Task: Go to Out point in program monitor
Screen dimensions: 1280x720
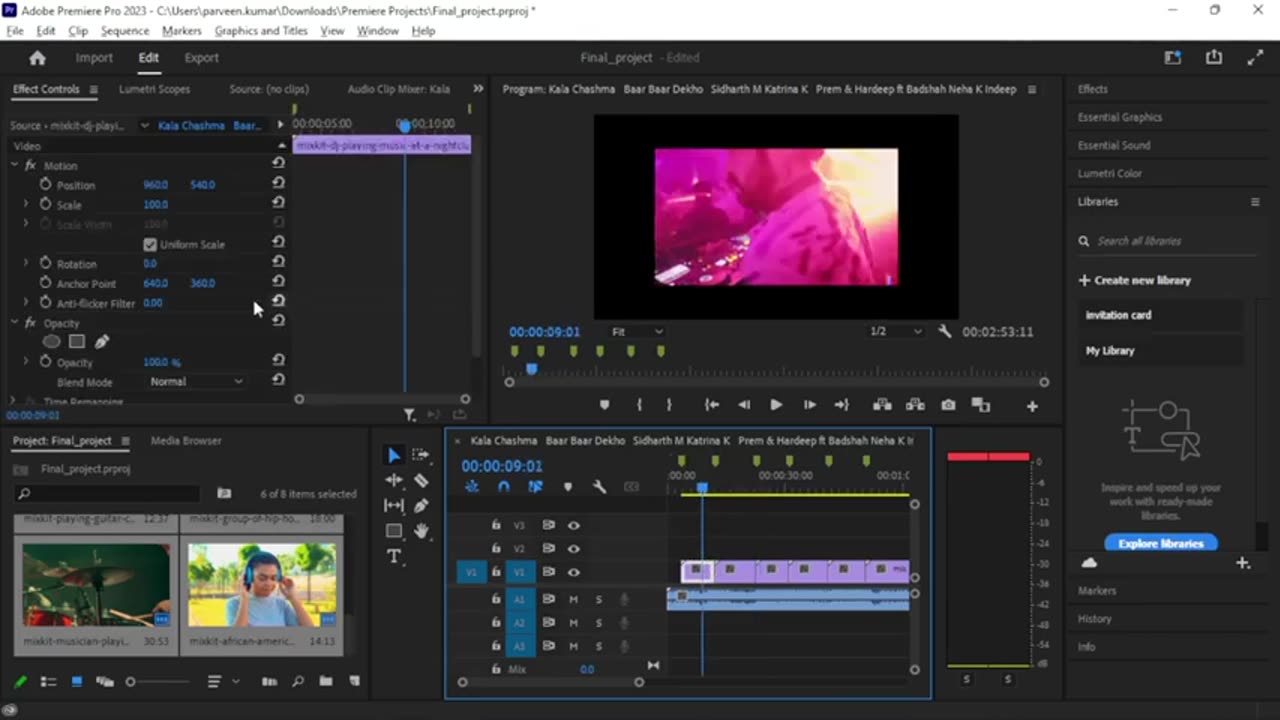Action: [841, 405]
